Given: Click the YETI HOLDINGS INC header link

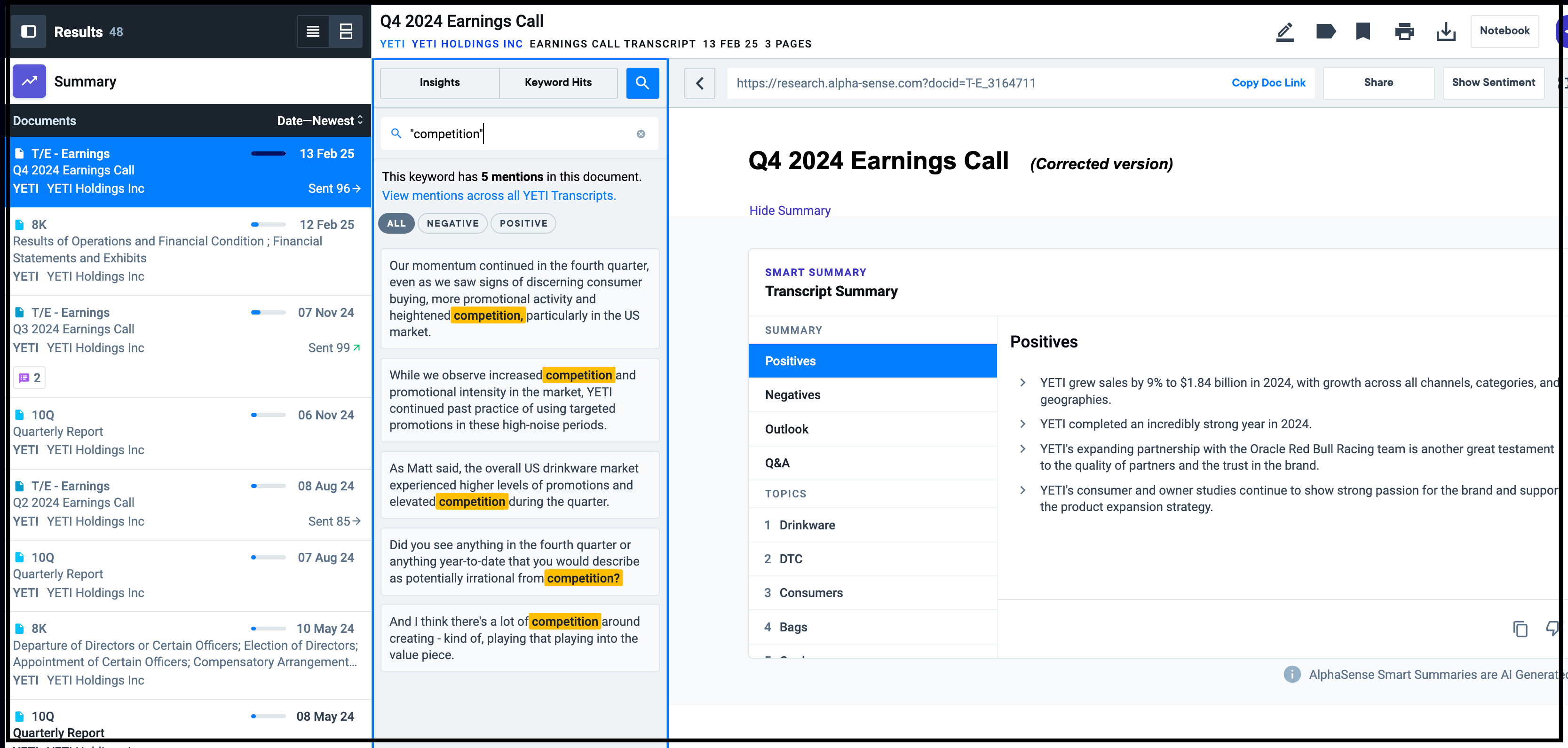Looking at the screenshot, I should pos(467,44).
